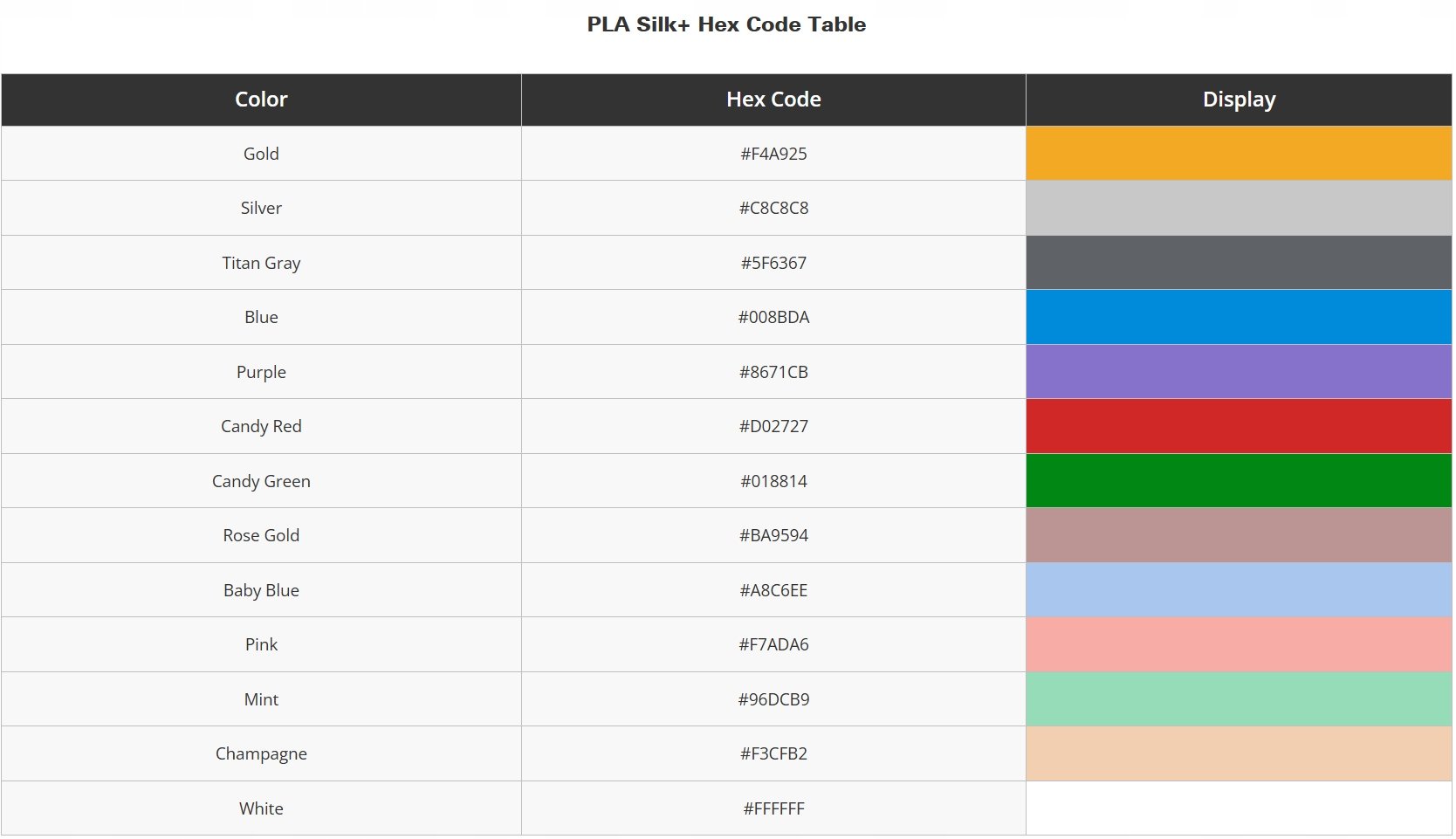
Task: Select the #008BDA hex code text
Action: click(x=773, y=317)
